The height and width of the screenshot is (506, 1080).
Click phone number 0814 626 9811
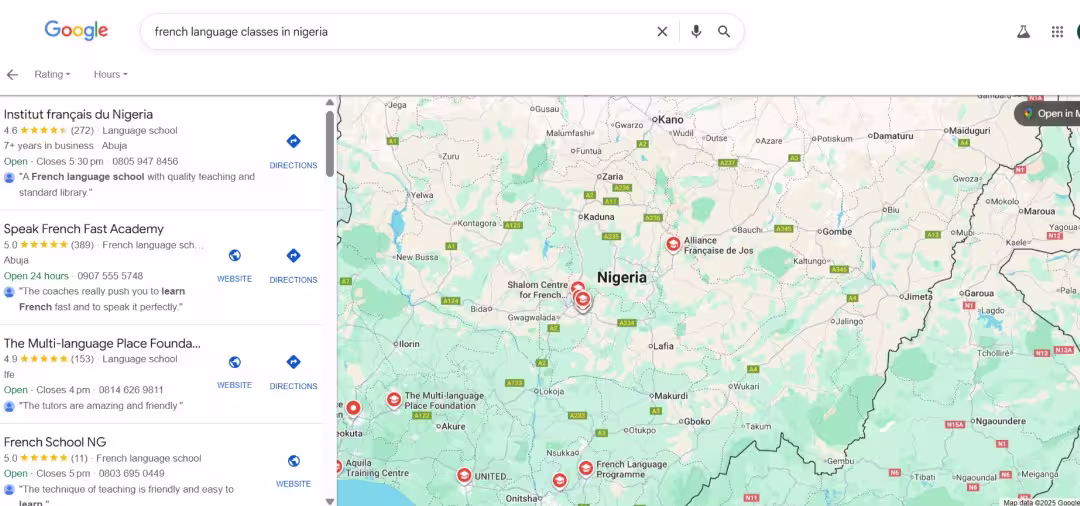pos(131,390)
